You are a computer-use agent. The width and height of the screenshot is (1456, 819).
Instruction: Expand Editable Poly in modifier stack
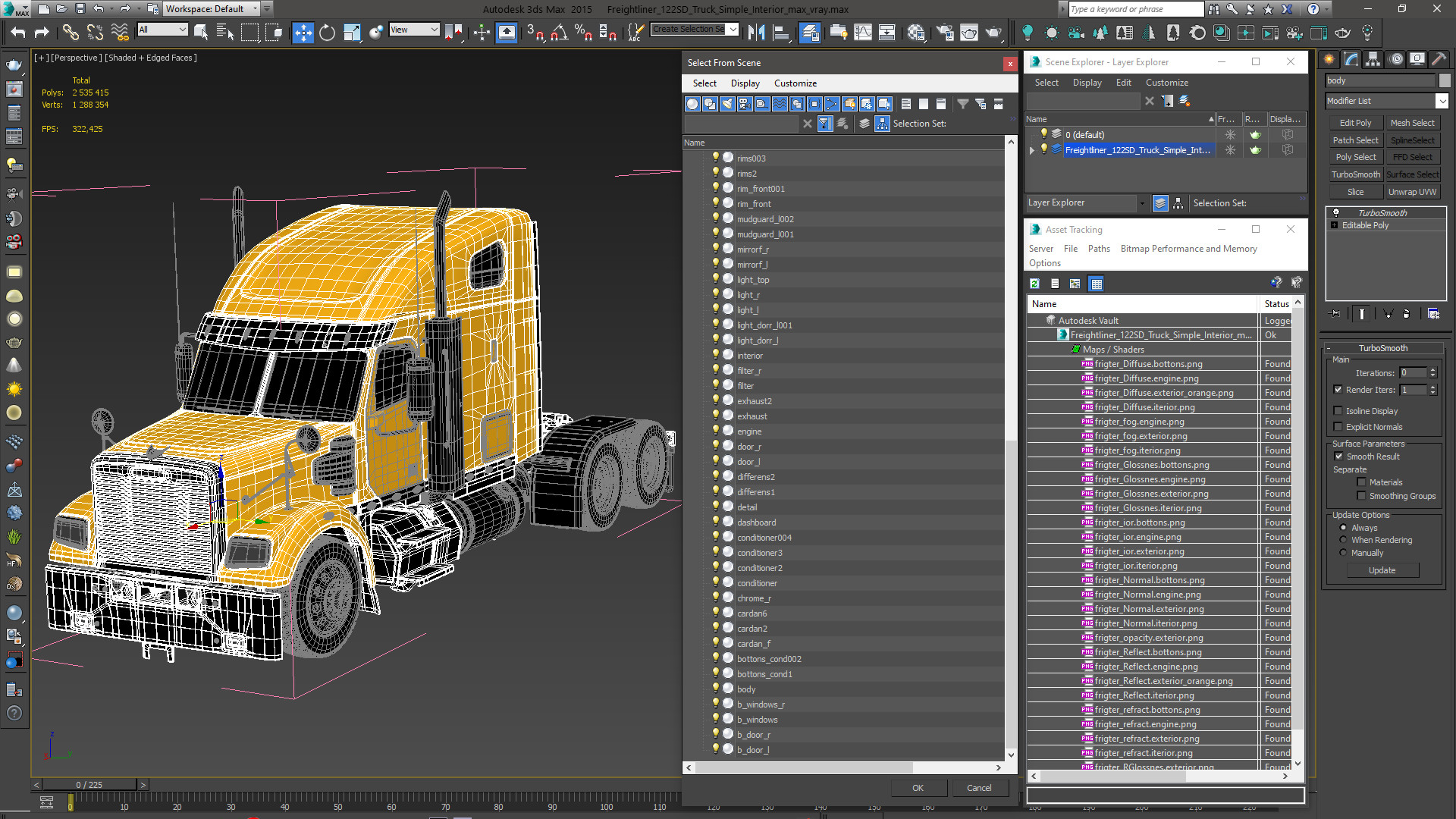[1335, 225]
